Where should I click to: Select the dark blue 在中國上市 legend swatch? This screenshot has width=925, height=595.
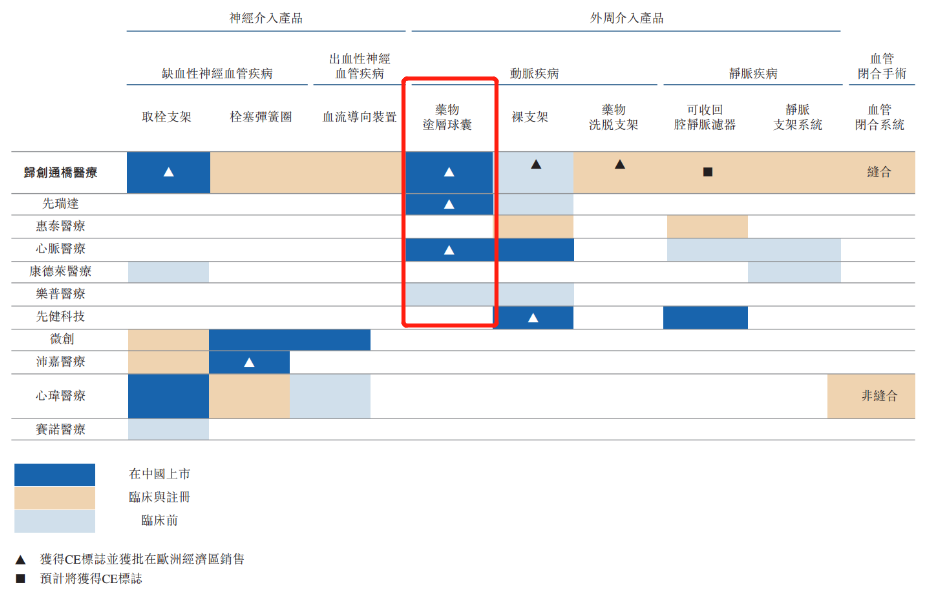[54, 474]
